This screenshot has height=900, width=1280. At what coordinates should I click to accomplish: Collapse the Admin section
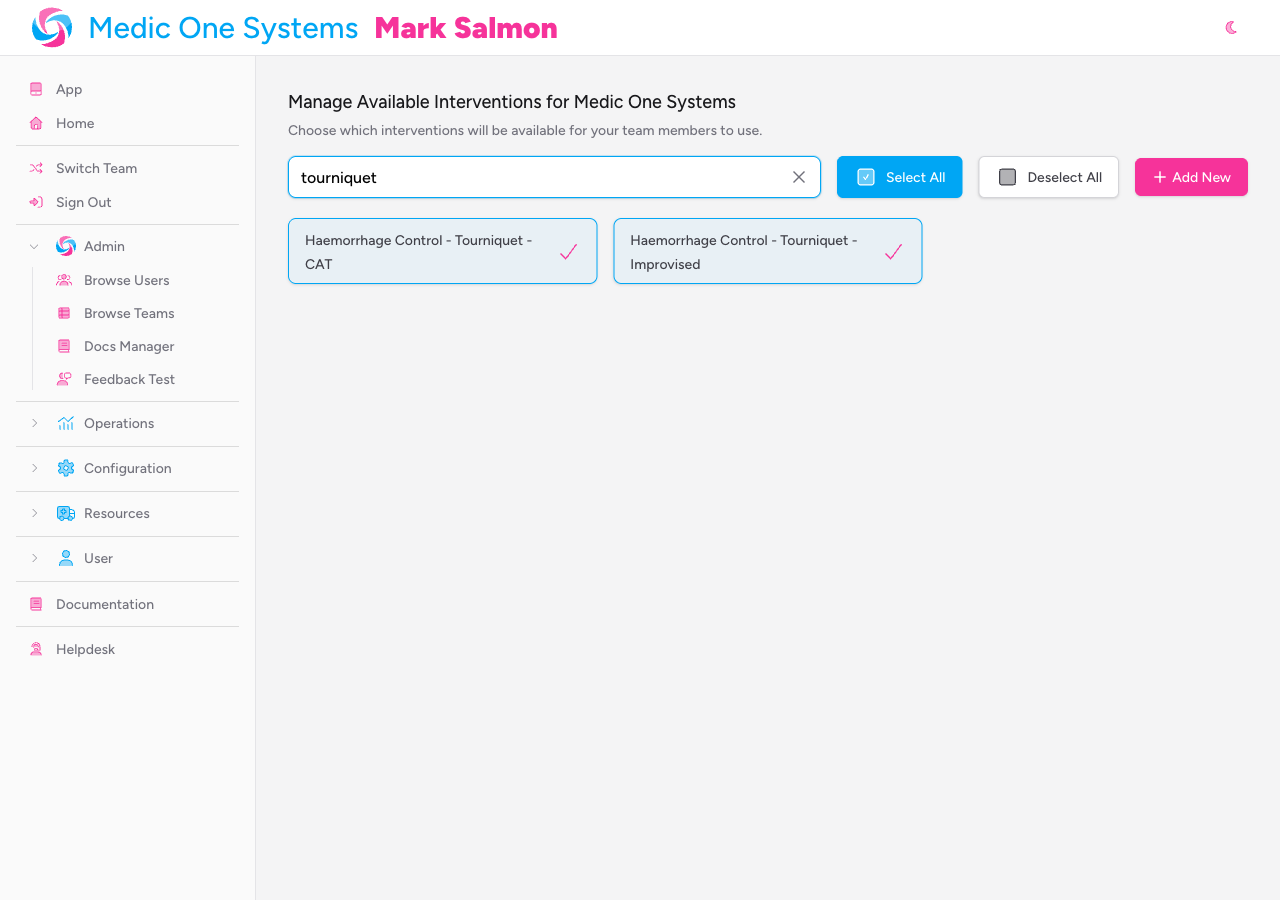click(x=33, y=246)
